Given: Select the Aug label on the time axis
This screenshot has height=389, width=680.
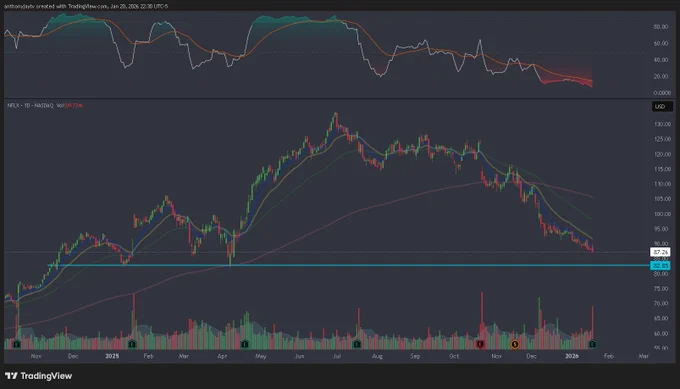Looking at the screenshot, I should (x=377, y=356).
